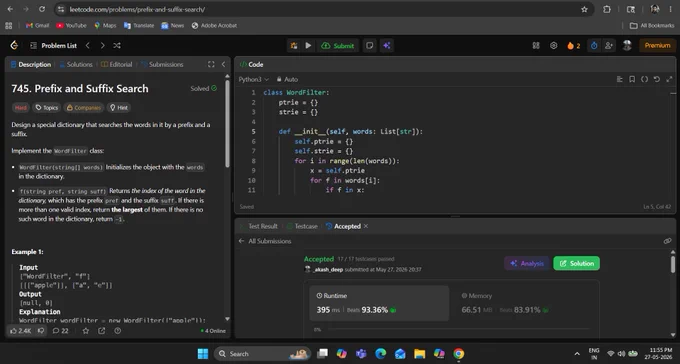Image resolution: width=680 pixels, height=364 pixels.
Task: Click the taskbar Search box
Action: (x=262, y=354)
